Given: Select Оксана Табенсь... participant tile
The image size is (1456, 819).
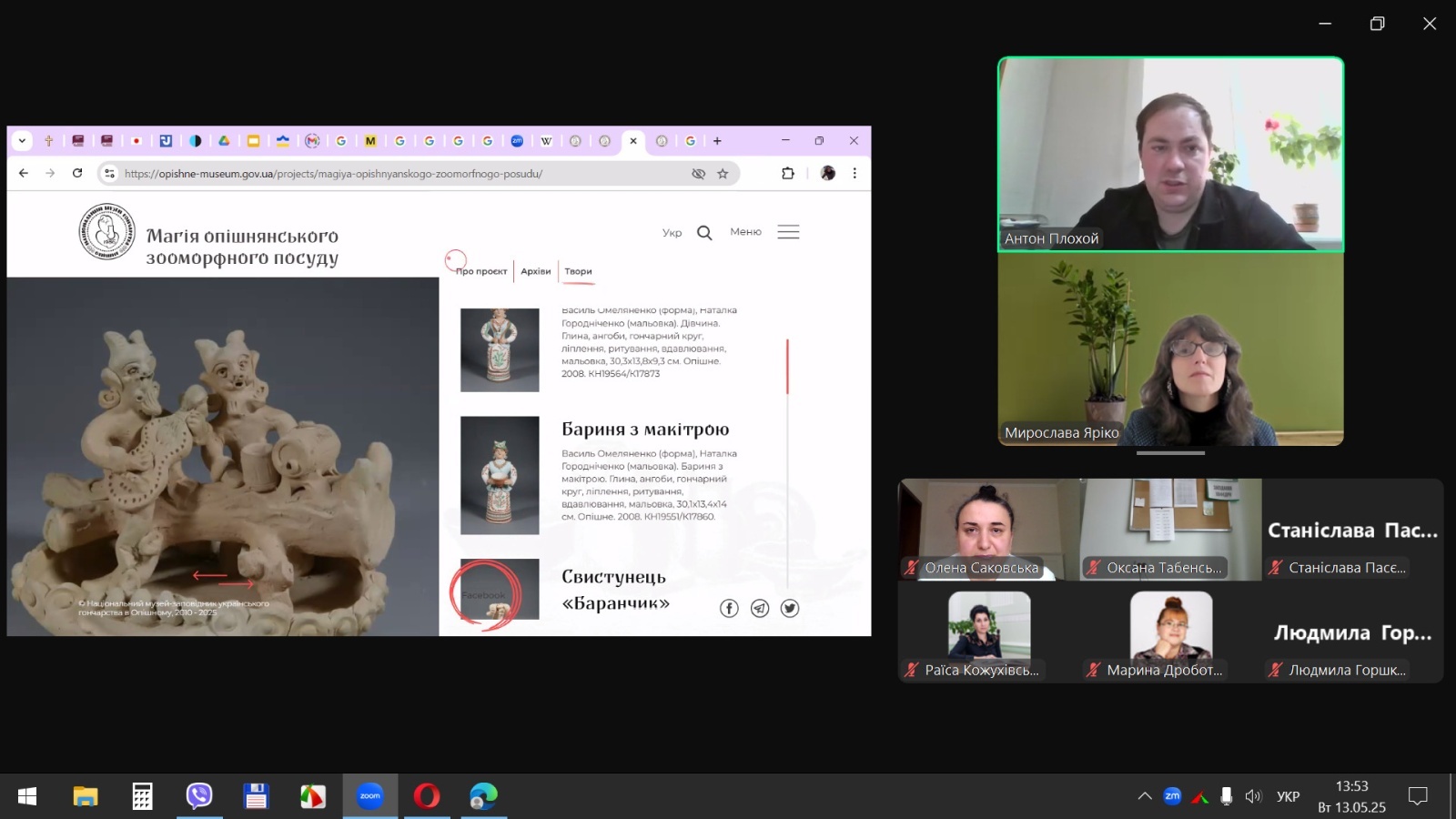Looking at the screenshot, I should coord(1171,530).
